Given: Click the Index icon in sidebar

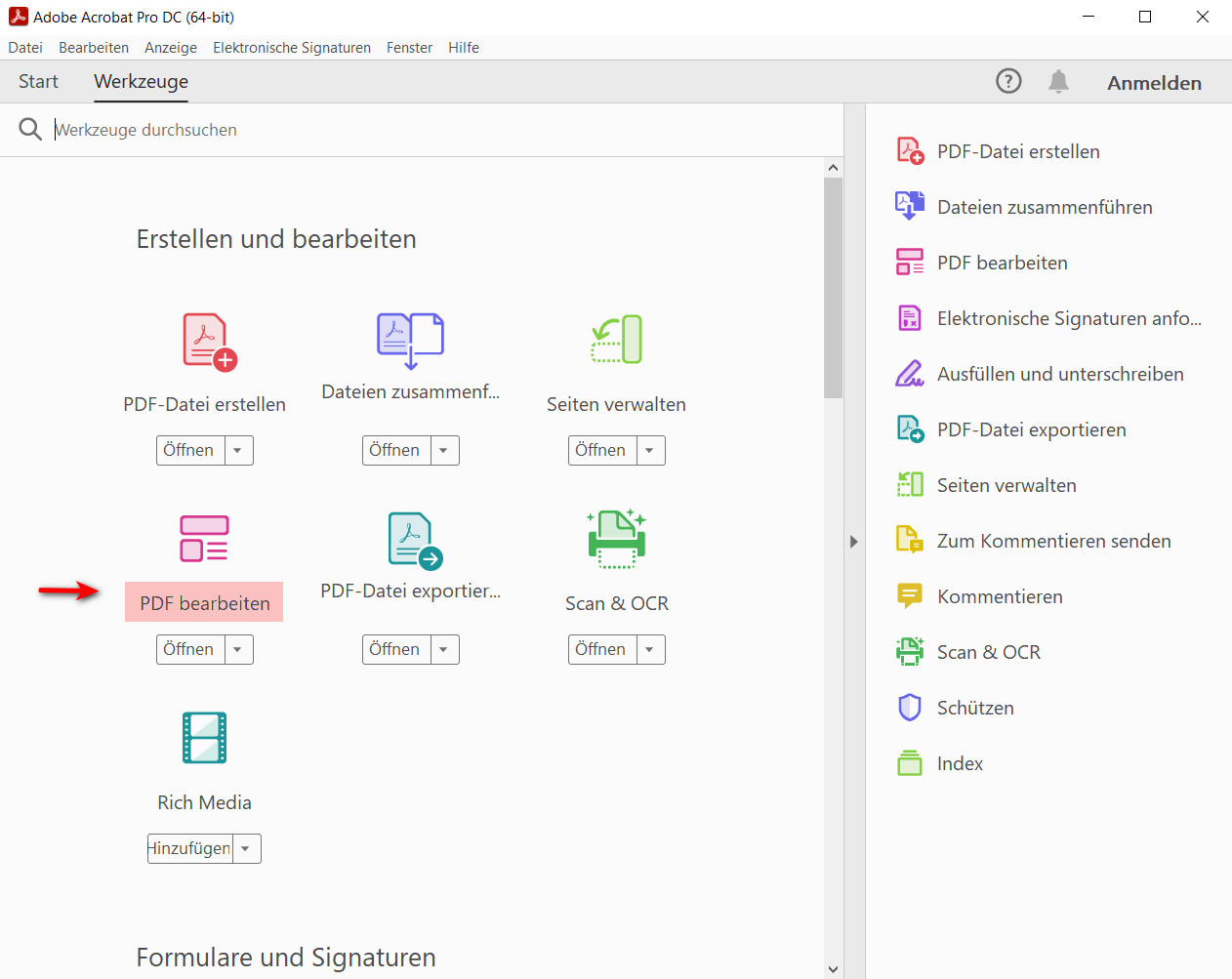Looking at the screenshot, I should click(910, 762).
